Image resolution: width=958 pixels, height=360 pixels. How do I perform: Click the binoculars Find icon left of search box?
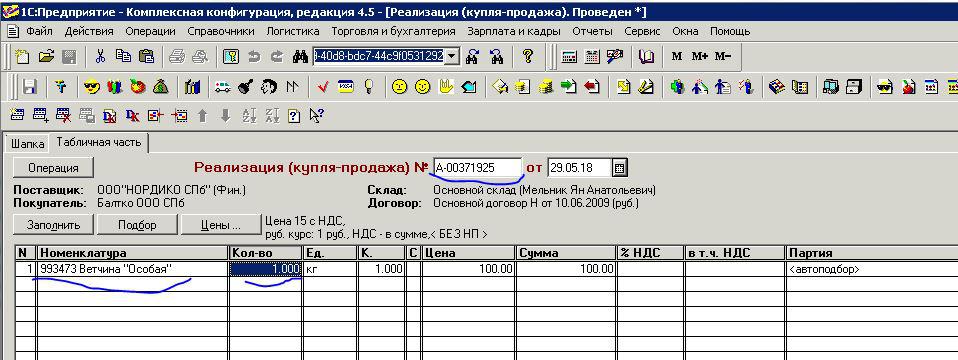point(300,57)
